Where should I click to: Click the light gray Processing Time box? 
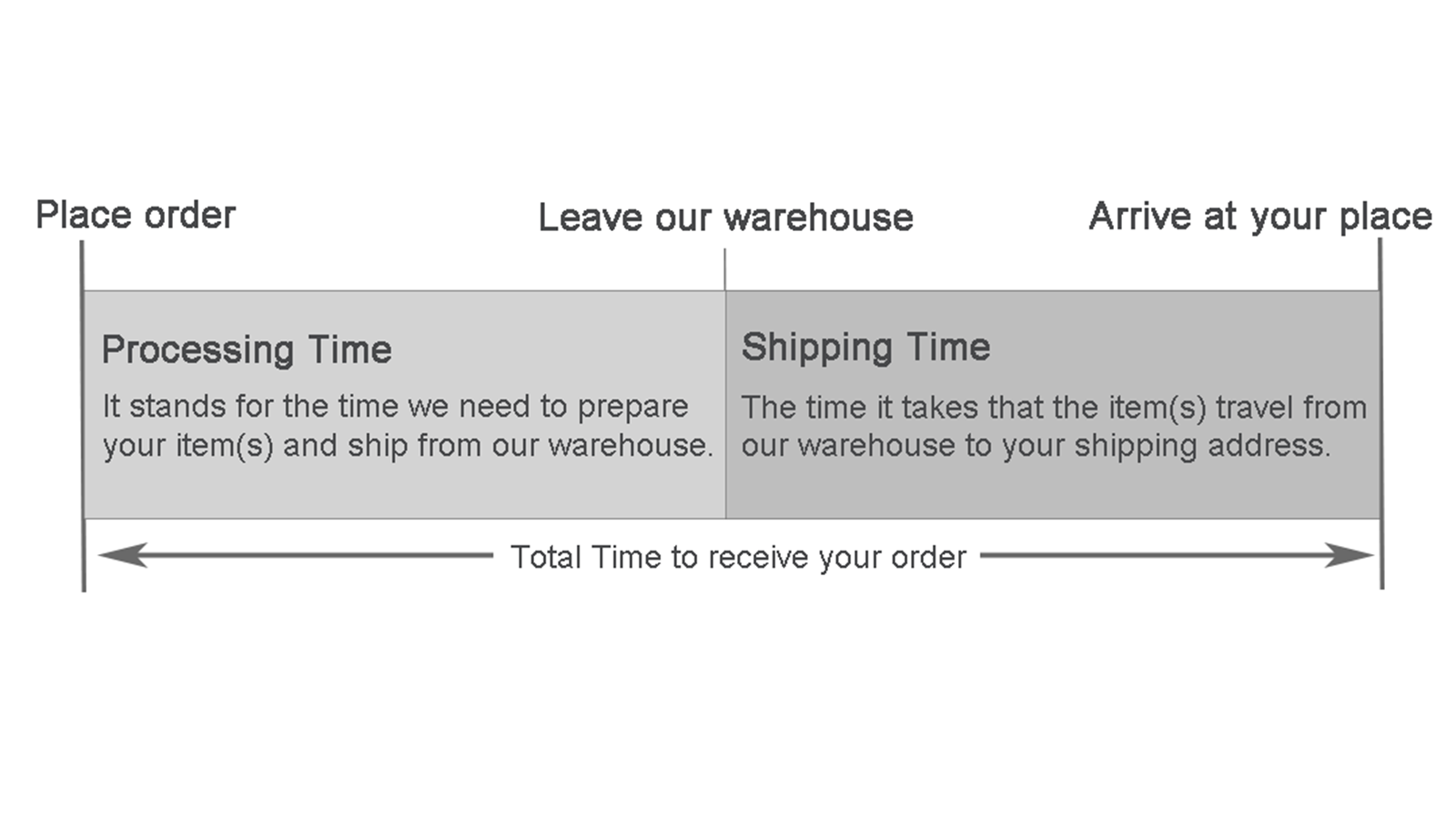[404, 405]
